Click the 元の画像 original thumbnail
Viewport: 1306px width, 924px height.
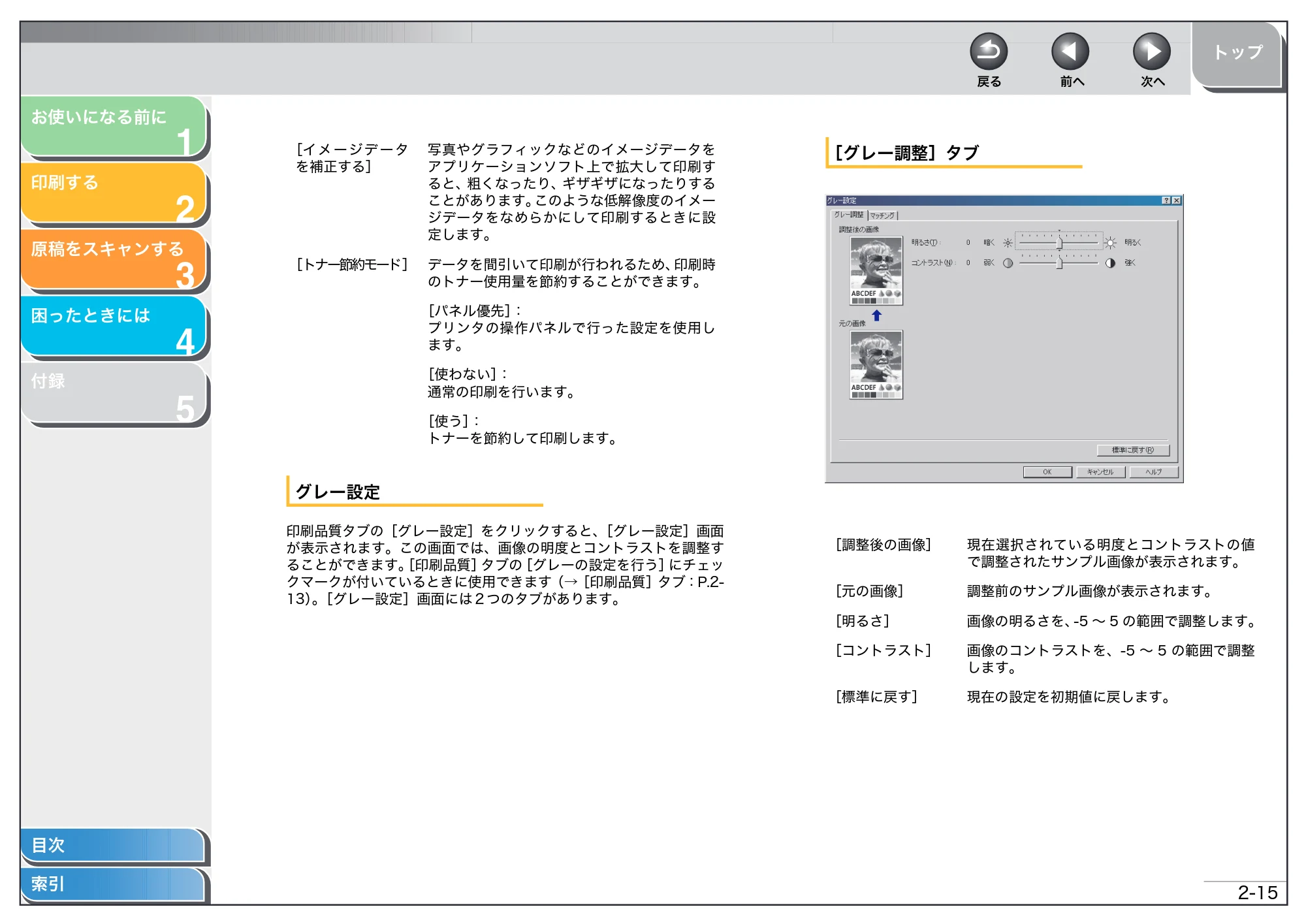pyautogui.click(x=876, y=364)
